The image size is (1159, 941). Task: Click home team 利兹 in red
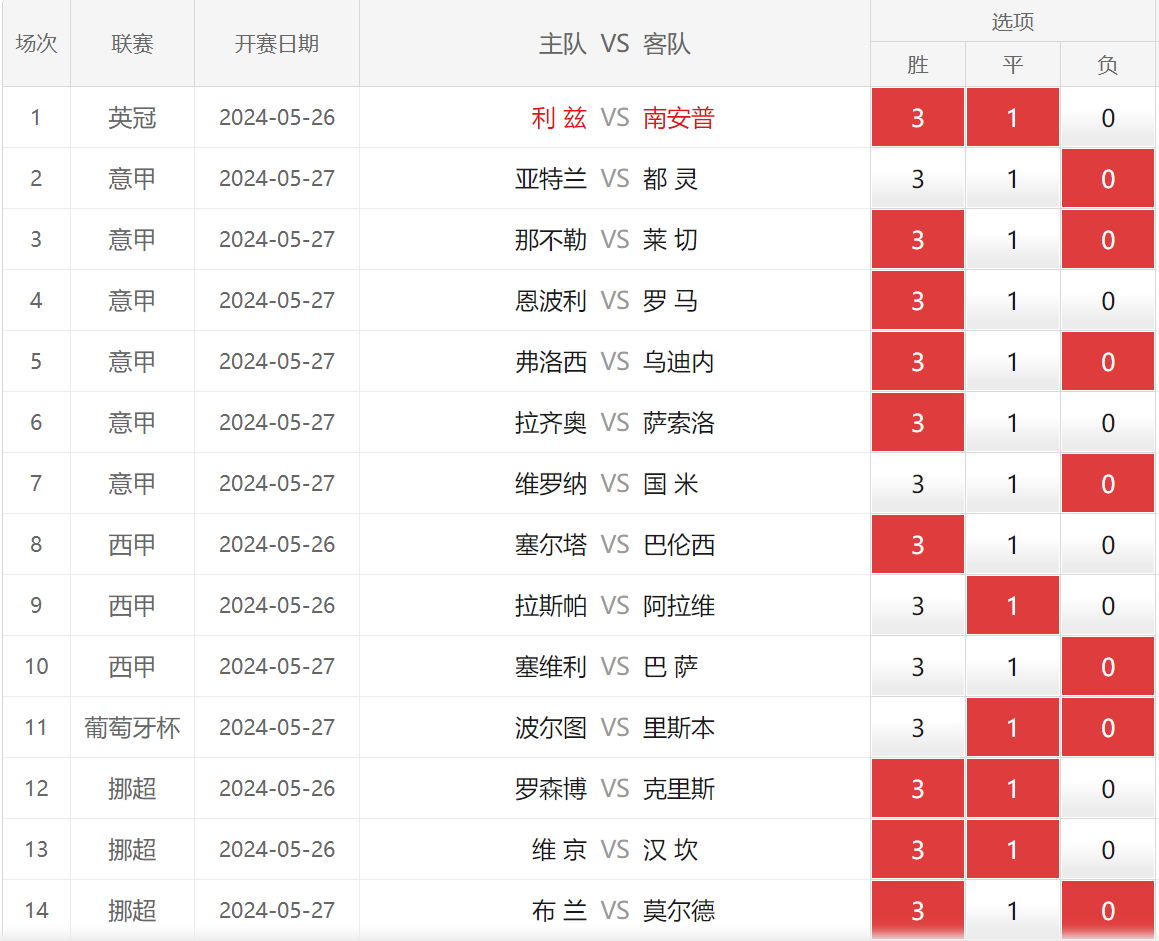coord(559,118)
